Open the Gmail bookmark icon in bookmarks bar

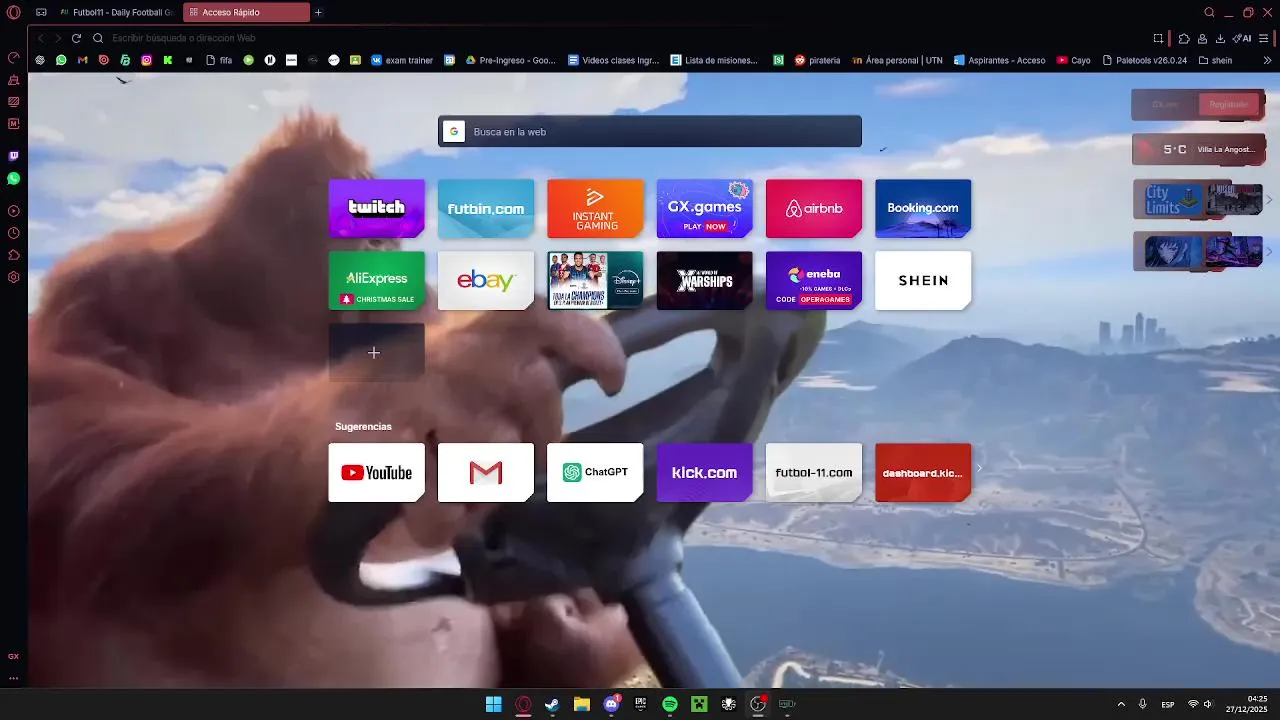83,60
